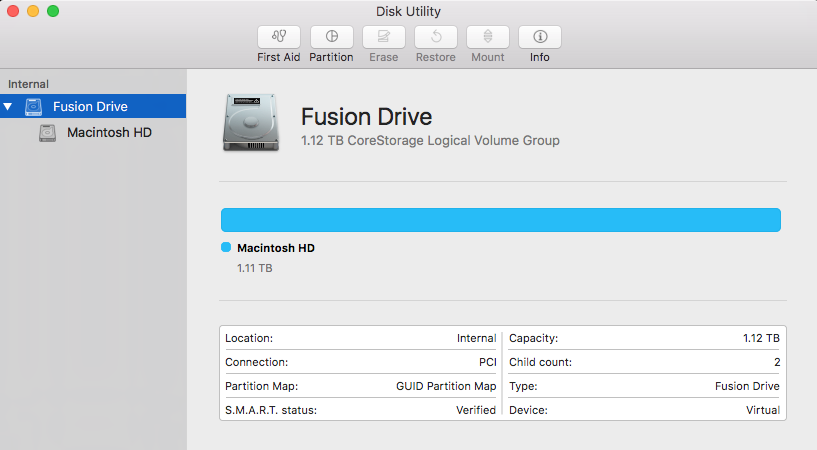Minimize the window with the yellow button
The height and width of the screenshot is (450, 817).
coord(33,11)
